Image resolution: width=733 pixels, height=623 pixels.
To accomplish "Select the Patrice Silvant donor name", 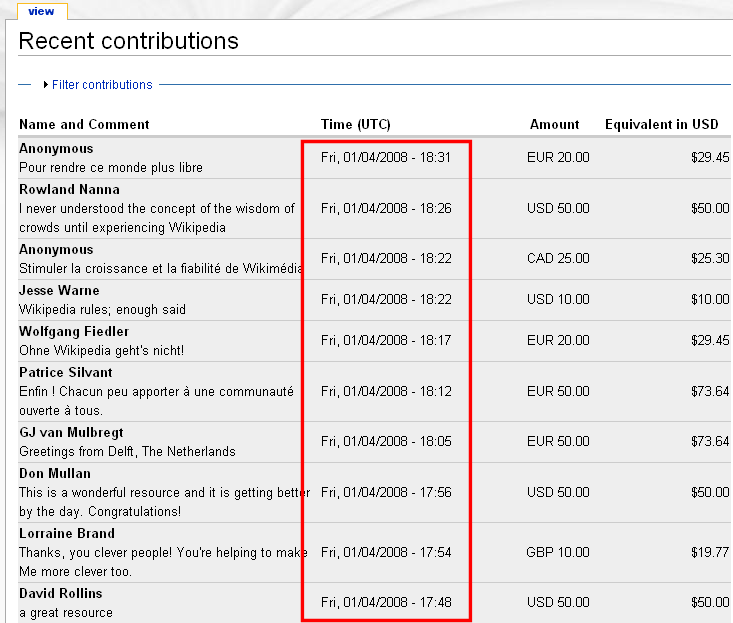I will tap(65, 372).
